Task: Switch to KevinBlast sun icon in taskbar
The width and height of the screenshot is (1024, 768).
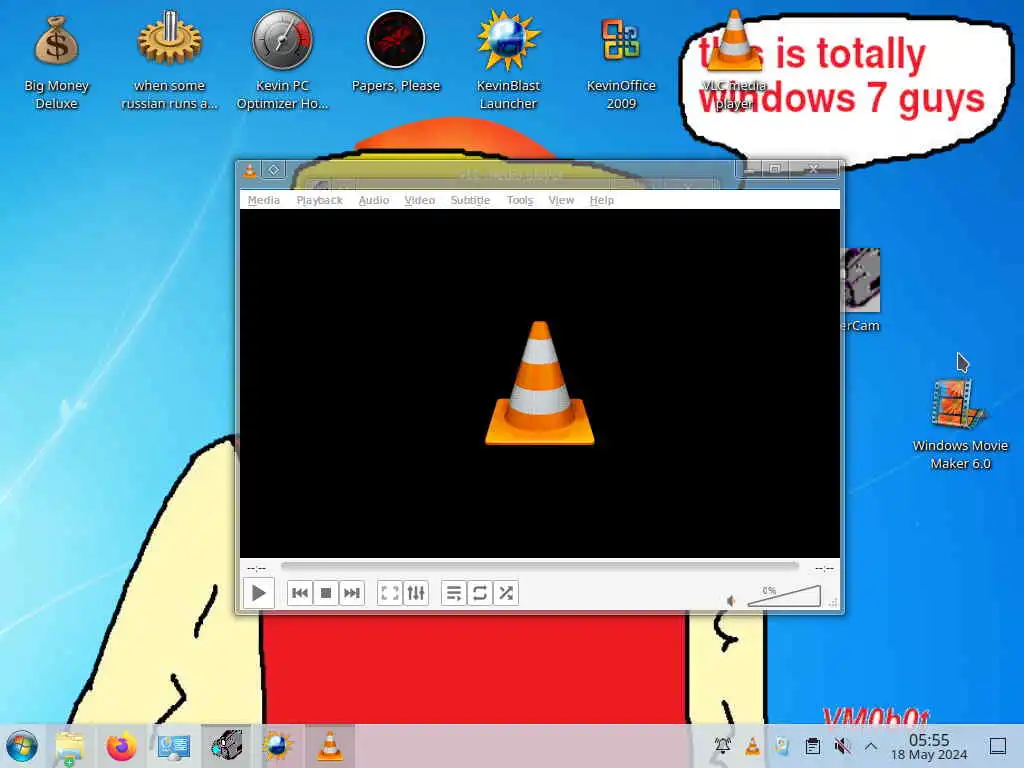Action: 278,746
